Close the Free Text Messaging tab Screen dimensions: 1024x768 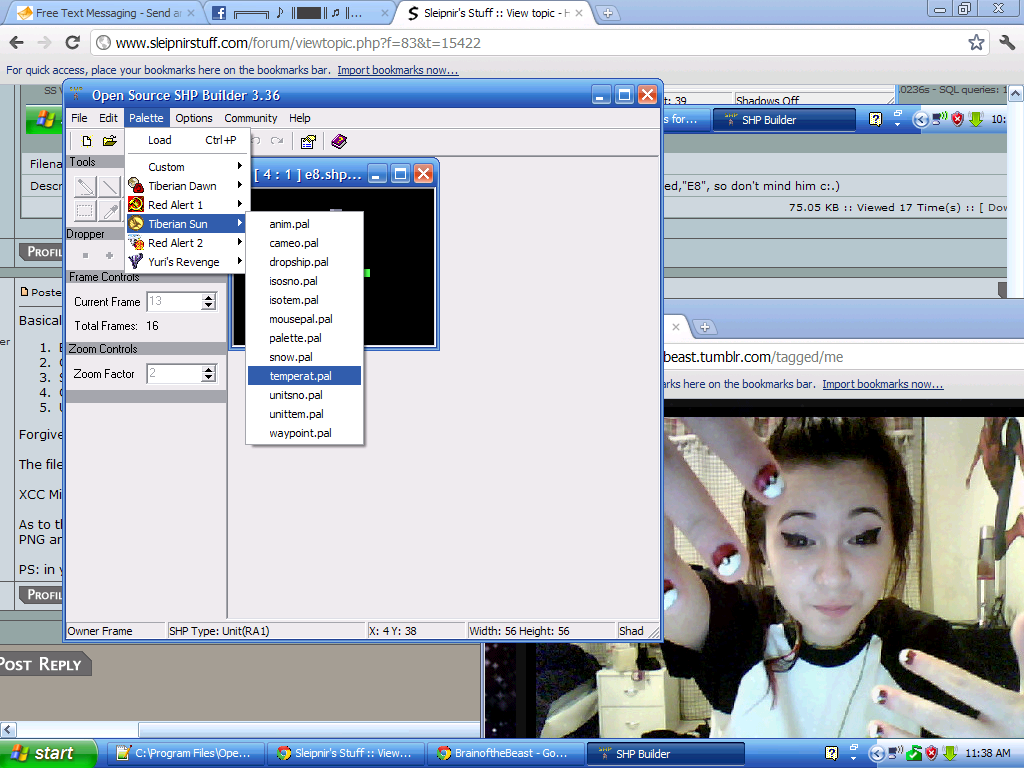191,13
